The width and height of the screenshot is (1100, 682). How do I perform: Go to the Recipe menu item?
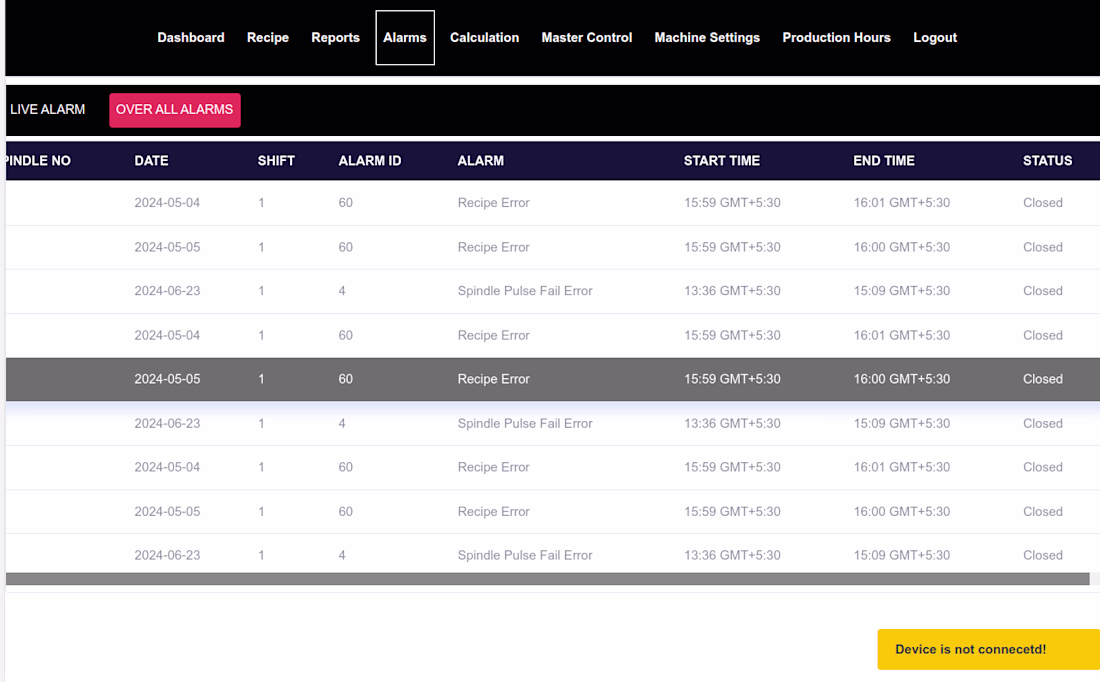[x=267, y=38]
